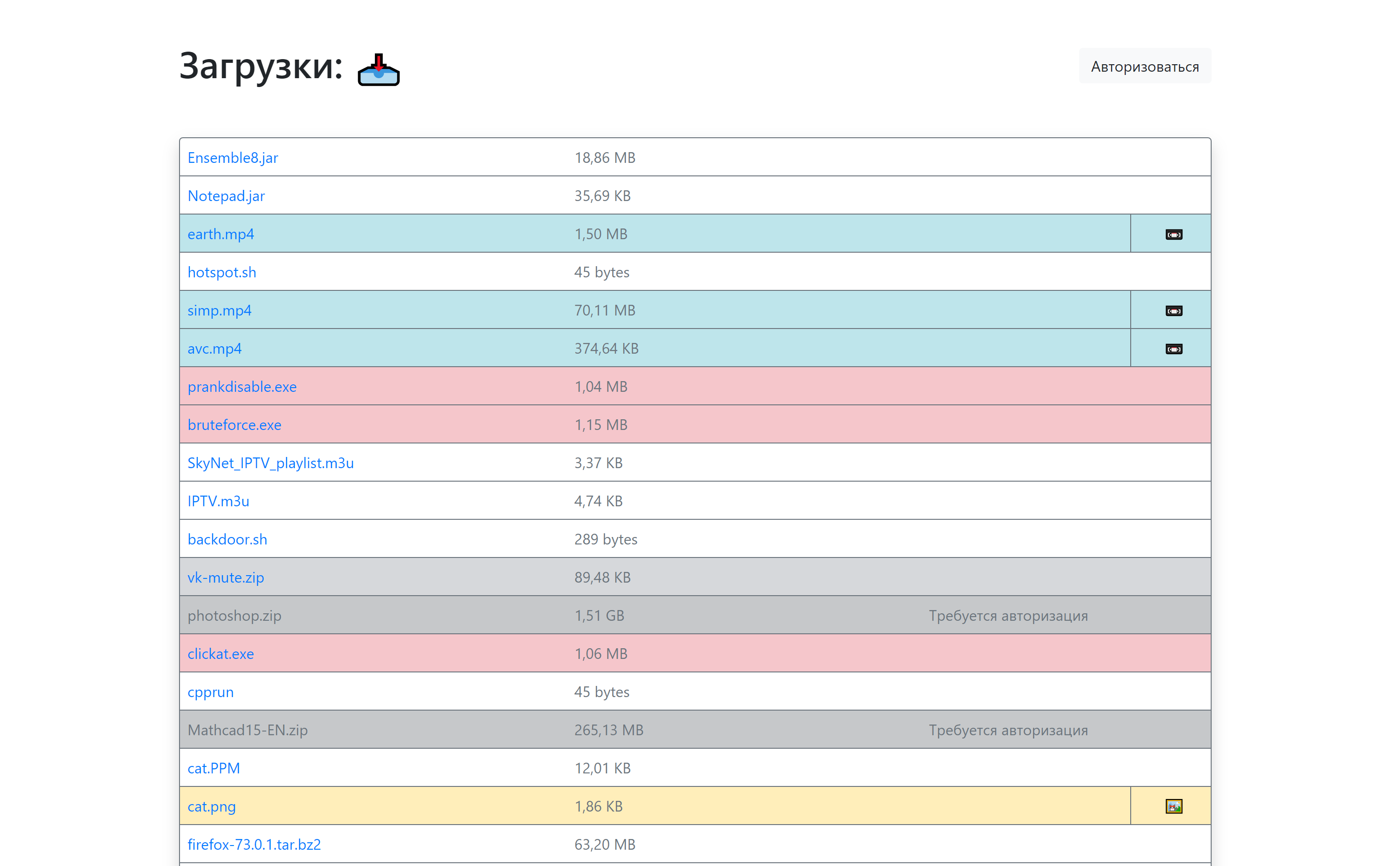This screenshot has width=1400, height=866.
Task: Open the backdoor.sh link
Action: [x=227, y=538]
